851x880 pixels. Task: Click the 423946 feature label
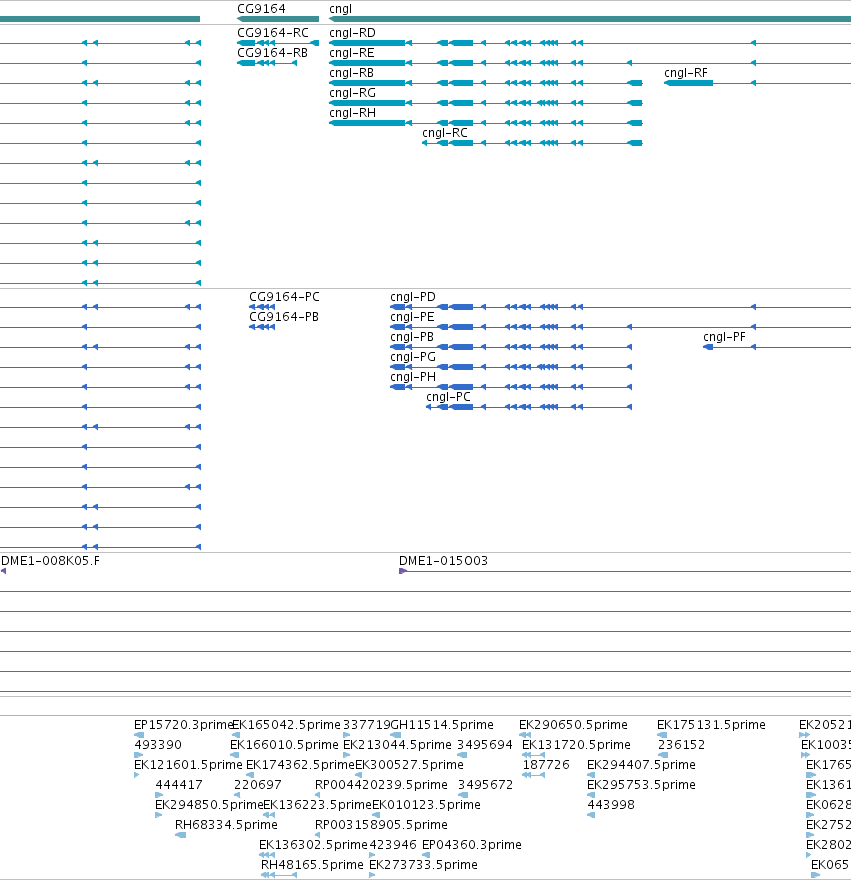coord(393,845)
